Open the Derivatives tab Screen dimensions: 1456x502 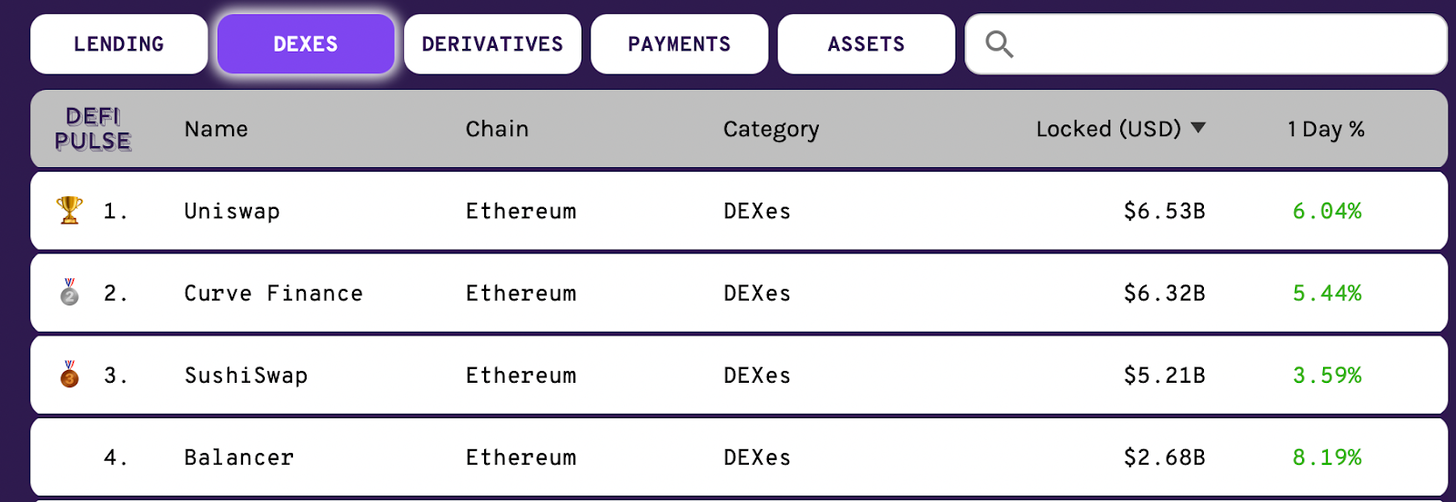pyautogui.click(x=493, y=44)
